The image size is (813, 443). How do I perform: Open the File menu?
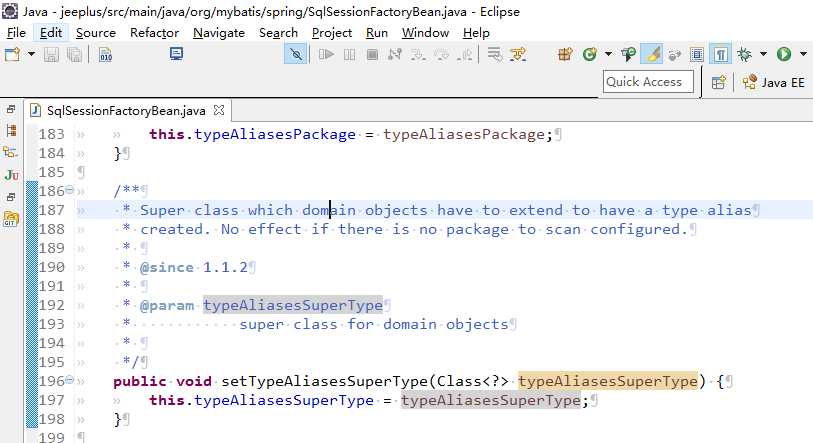click(17, 33)
